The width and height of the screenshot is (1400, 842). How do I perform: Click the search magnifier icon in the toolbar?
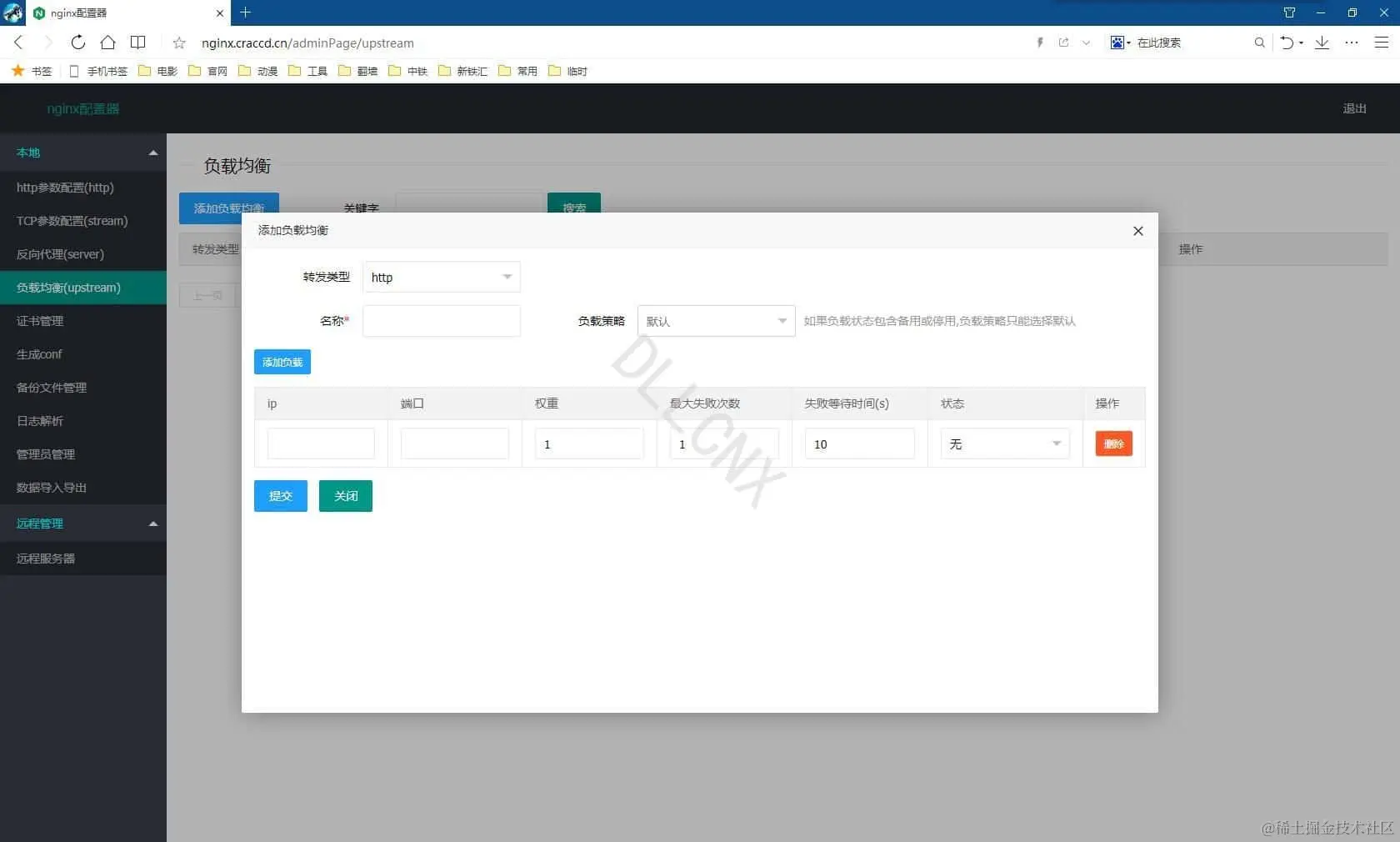coord(1259,43)
